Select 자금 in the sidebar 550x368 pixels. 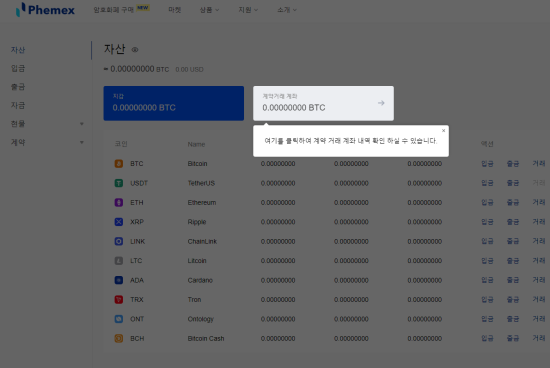coord(18,105)
